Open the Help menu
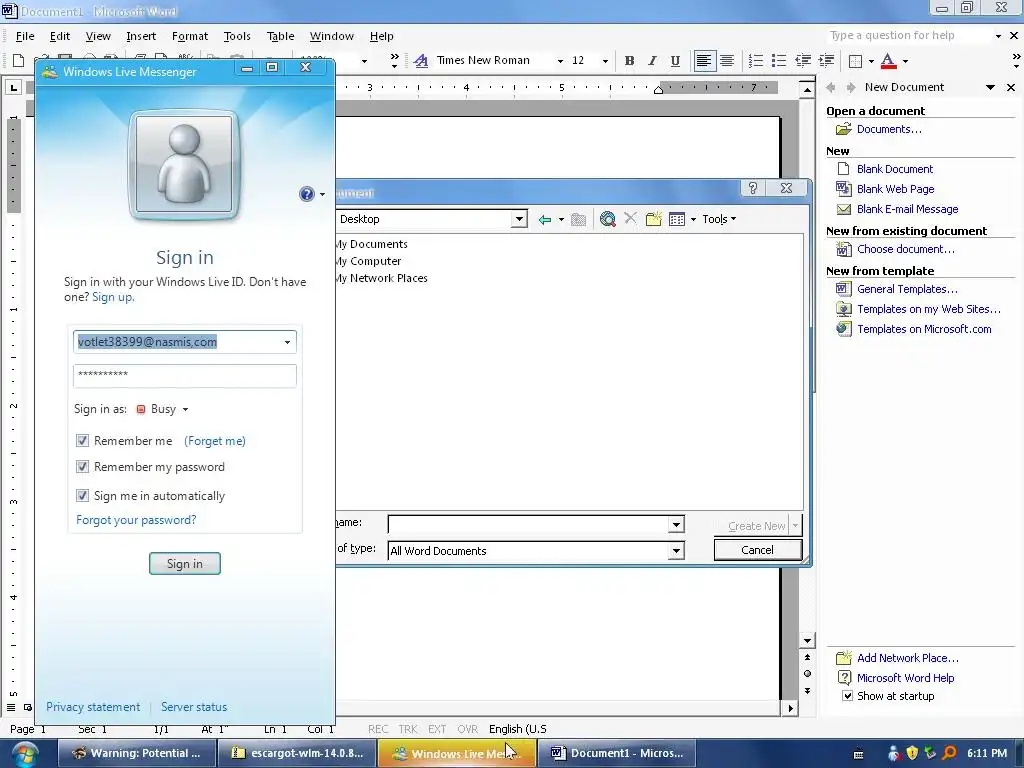 pos(381,37)
